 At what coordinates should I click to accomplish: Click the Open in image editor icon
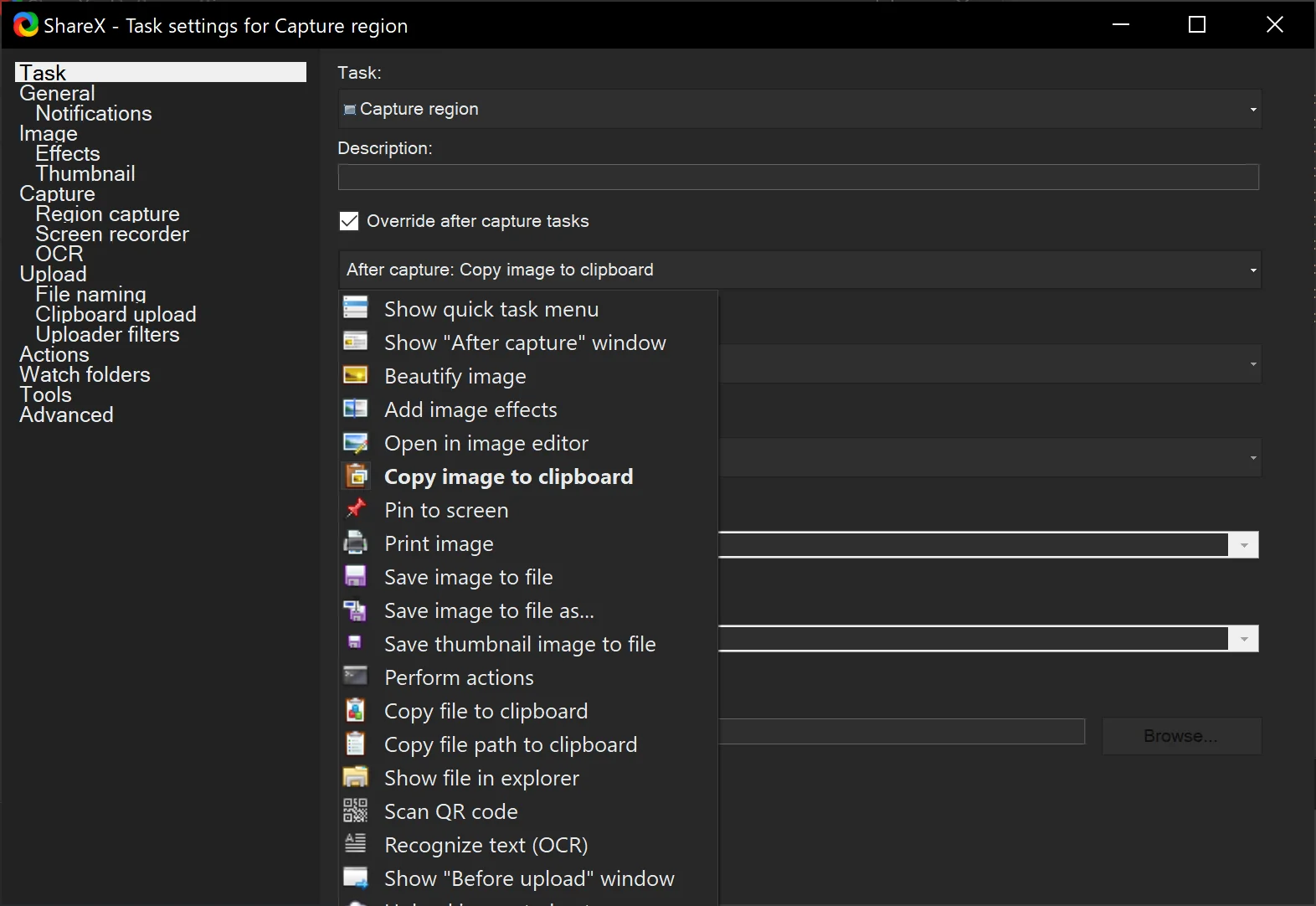point(356,442)
